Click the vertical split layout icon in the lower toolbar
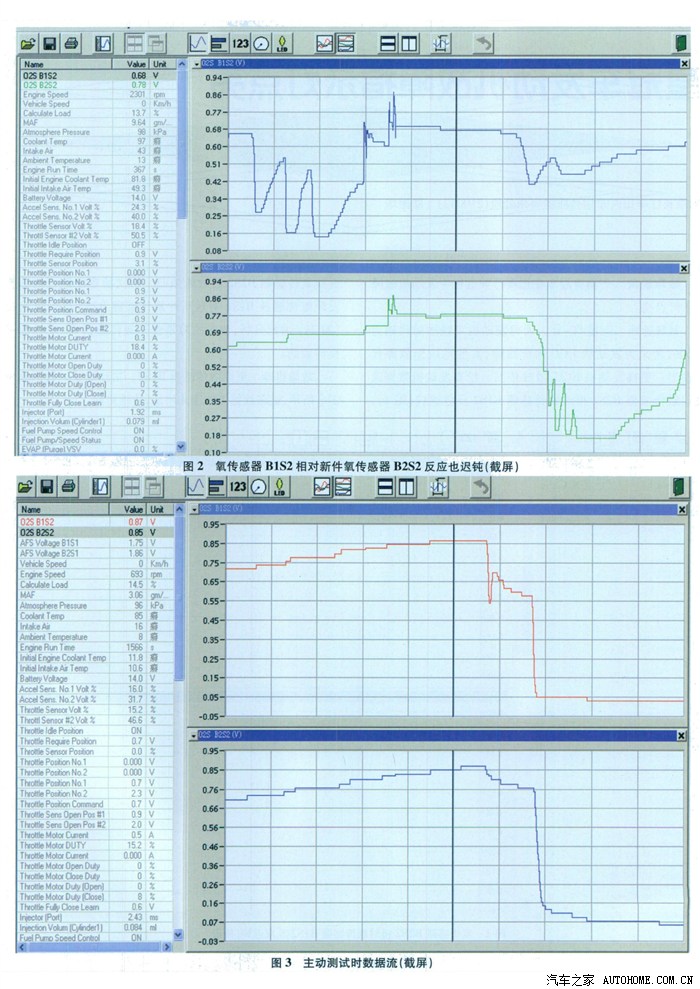This screenshot has height=989, width=700. (x=409, y=486)
